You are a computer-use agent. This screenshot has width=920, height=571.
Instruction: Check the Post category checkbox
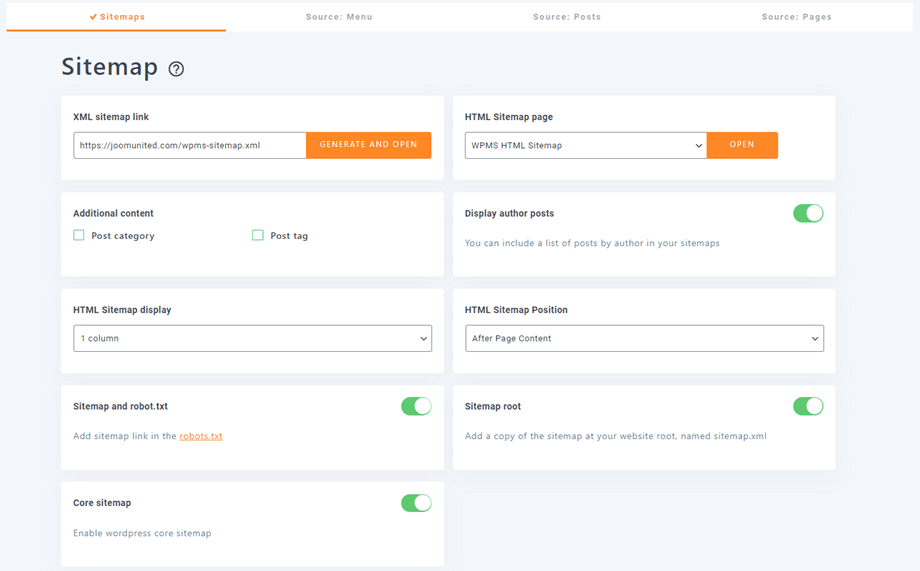click(79, 236)
